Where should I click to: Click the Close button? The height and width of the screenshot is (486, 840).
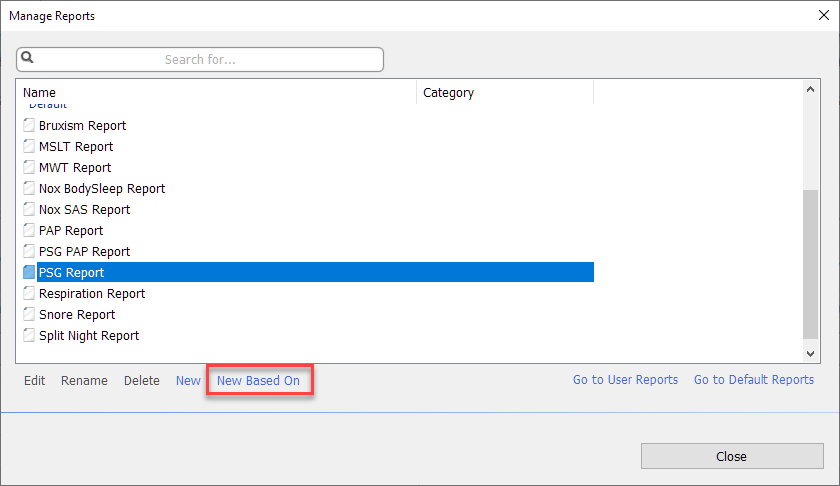pyautogui.click(x=732, y=456)
